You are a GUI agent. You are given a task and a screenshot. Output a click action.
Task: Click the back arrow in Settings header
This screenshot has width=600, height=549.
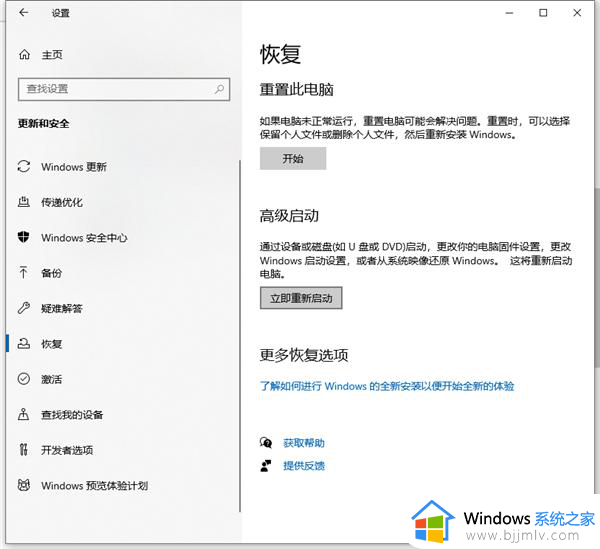(24, 13)
